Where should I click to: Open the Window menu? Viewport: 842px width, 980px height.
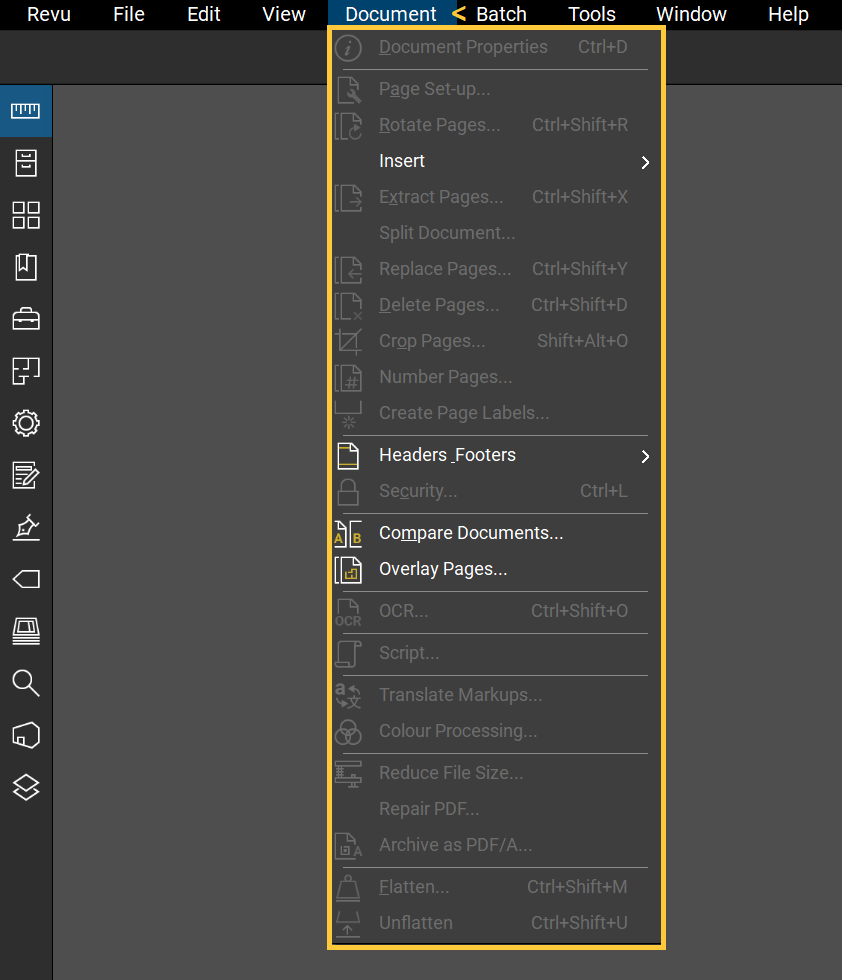(x=691, y=14)
